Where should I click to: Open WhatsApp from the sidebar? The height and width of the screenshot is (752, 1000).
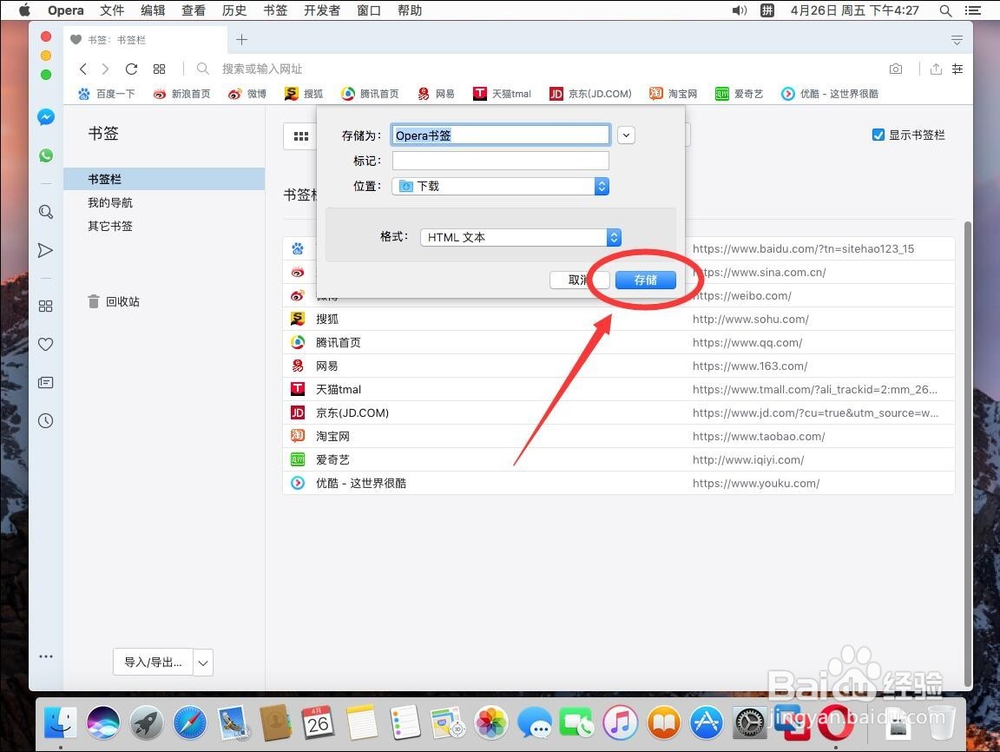(46, 156)
